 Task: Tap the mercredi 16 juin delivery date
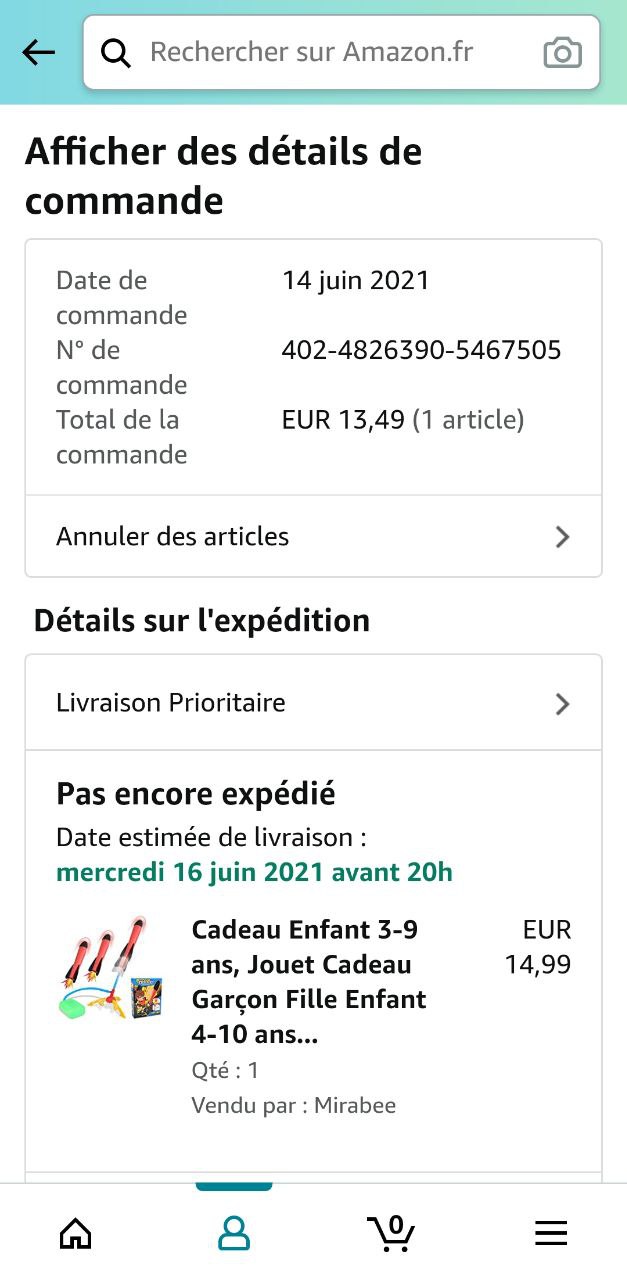pos(254,872)
